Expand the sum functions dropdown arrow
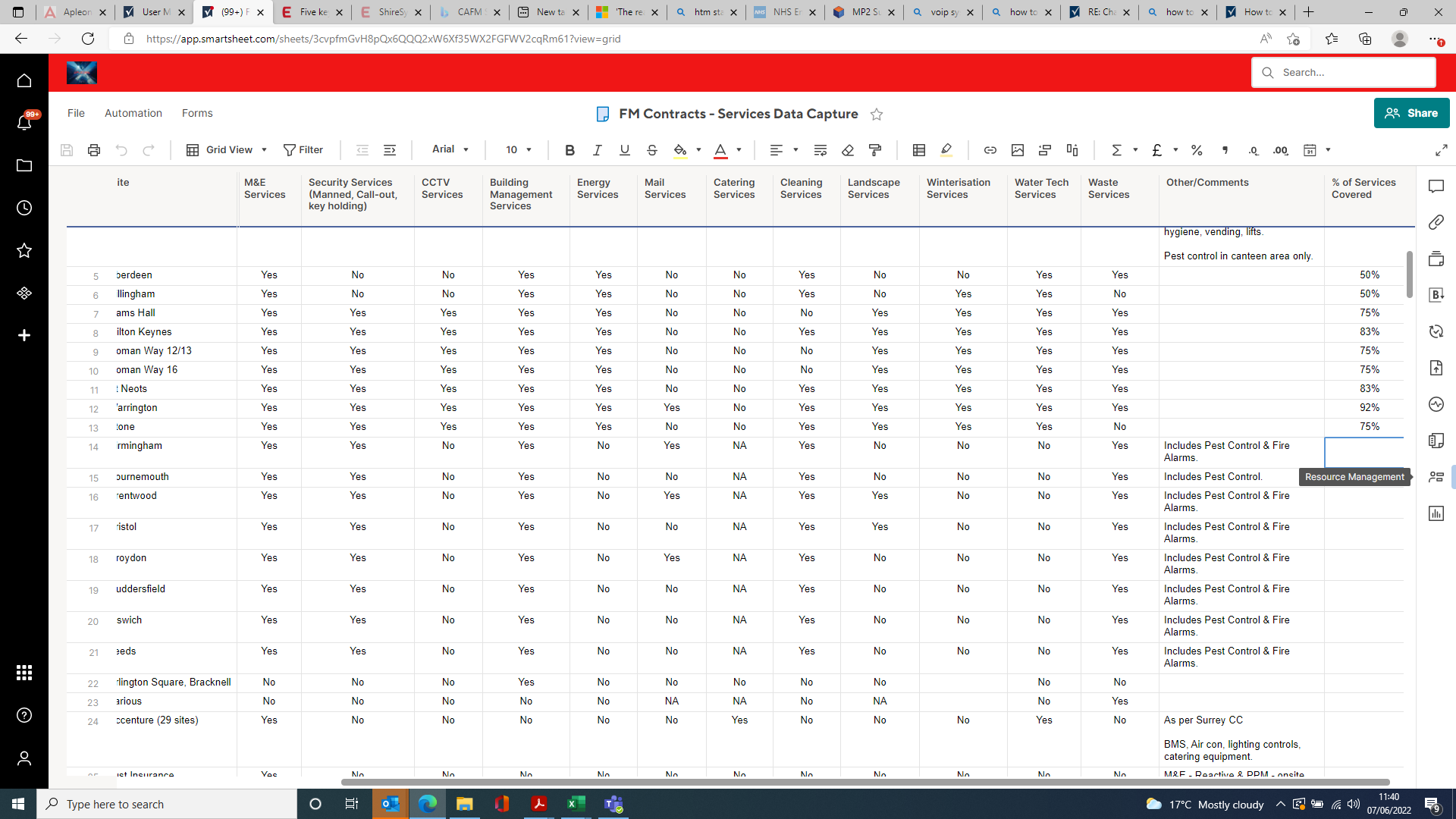The width and height of the screenshot is (1456, 819). point(1135,150)
